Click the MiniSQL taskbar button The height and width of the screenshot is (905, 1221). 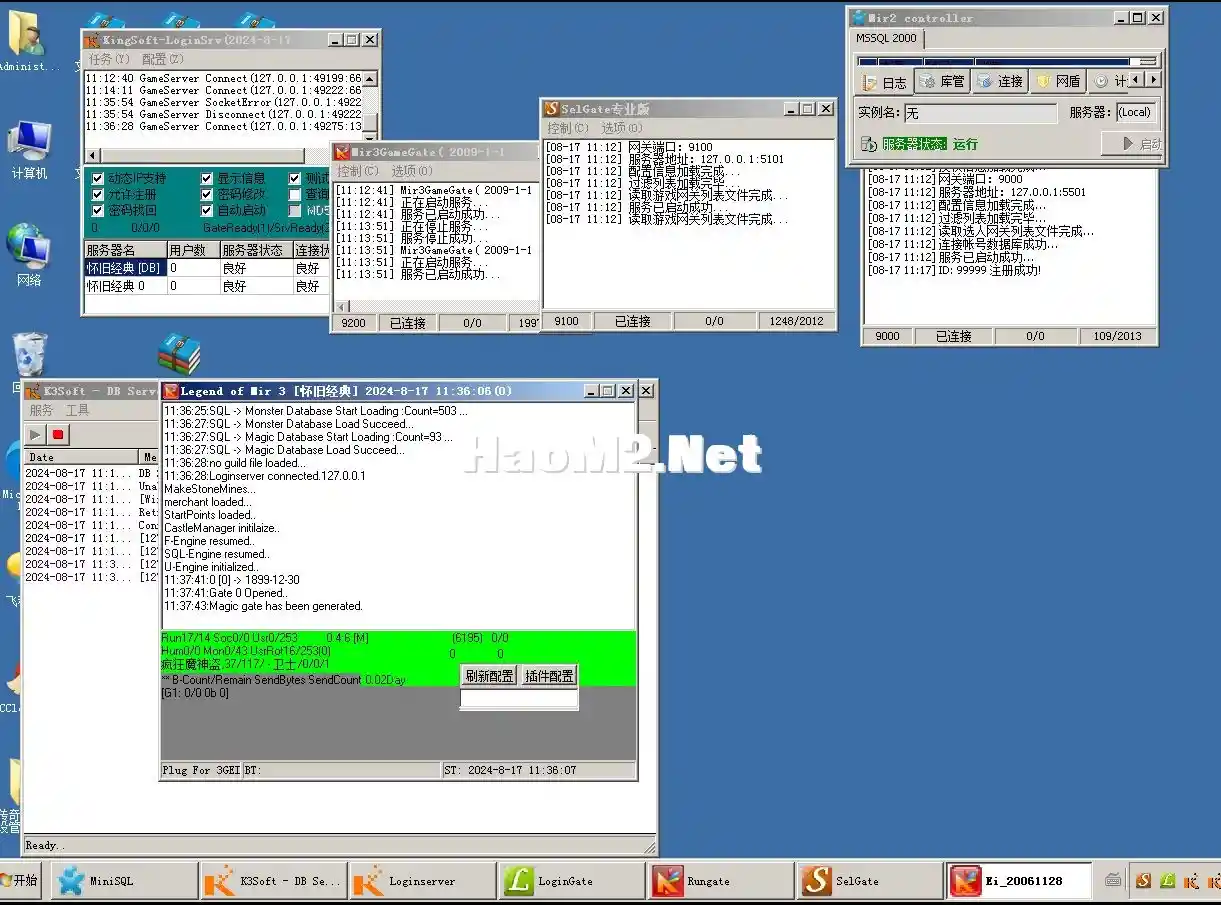[122, 881]
